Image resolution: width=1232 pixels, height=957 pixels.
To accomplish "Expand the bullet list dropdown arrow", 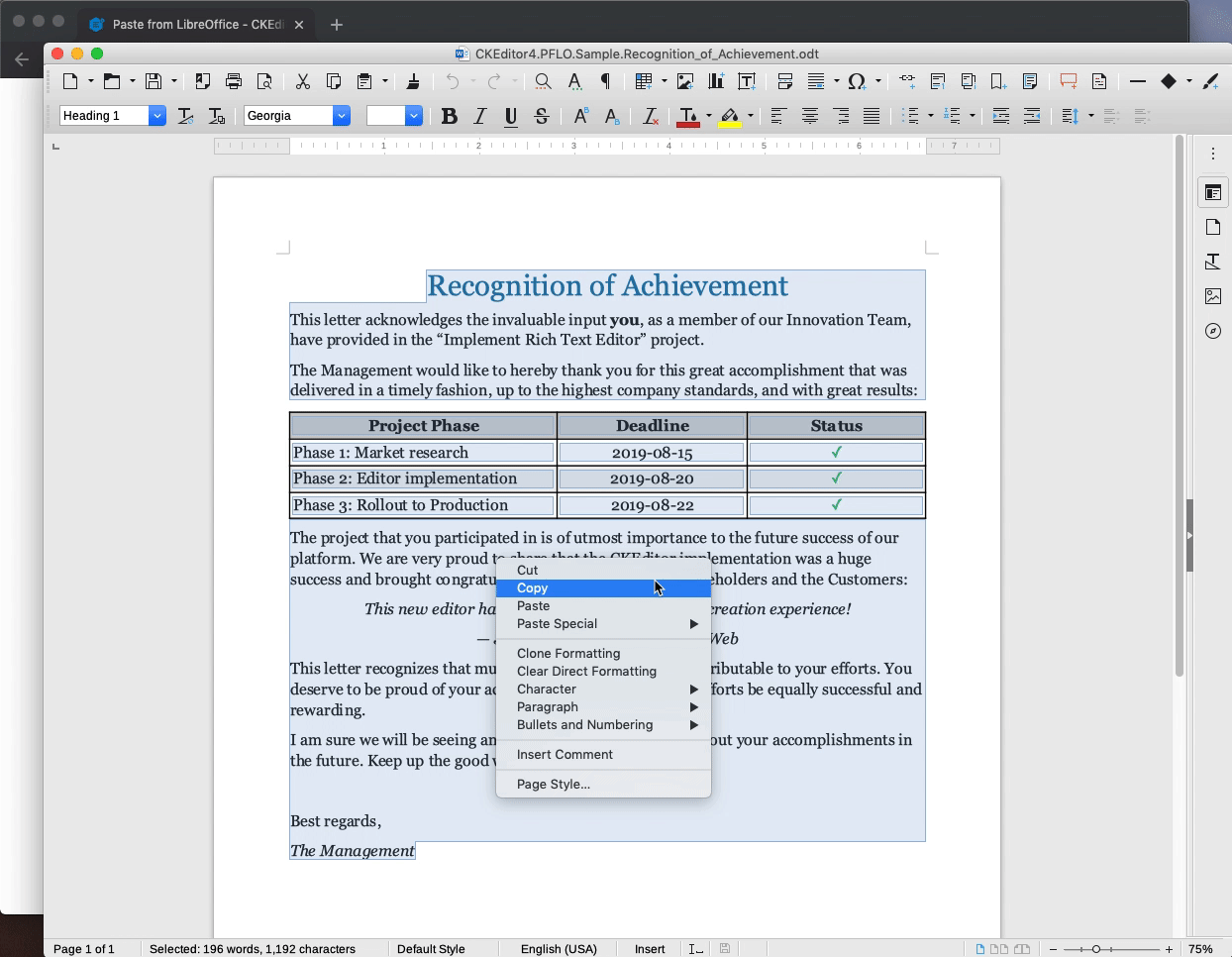I will (930, 116).
